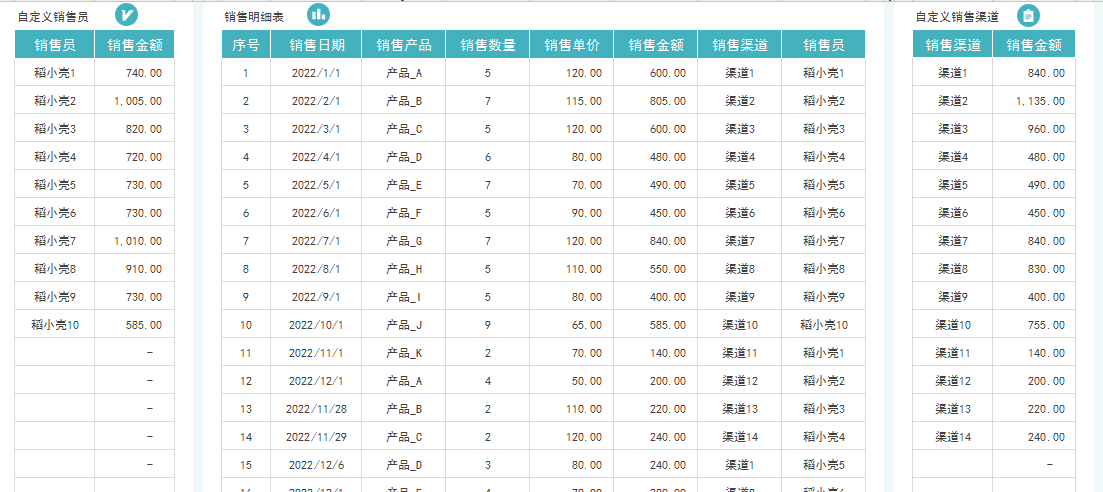The width and height of the screenshot is (1103, 492).
Task: Click the clipboard icon beside 自定义销售渠道
Action: (1028, 15)
